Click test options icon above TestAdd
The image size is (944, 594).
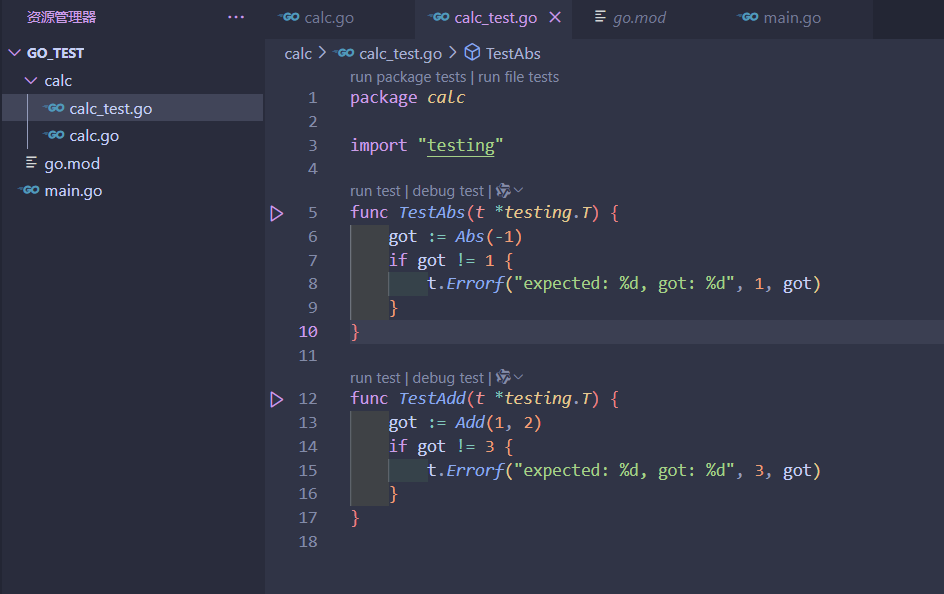[503, 377]
